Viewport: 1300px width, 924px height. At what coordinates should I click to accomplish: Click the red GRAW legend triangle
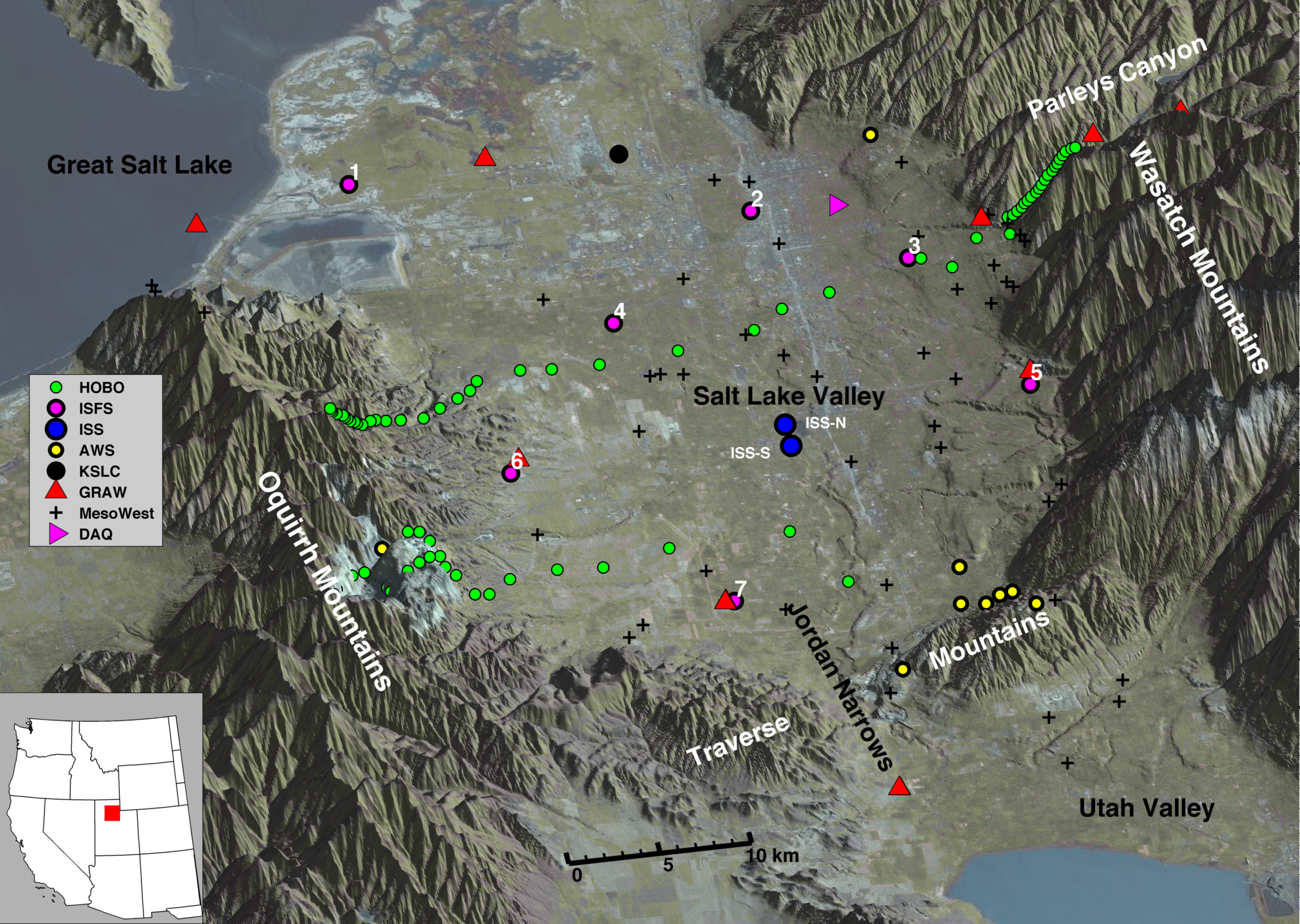[56, 491]
